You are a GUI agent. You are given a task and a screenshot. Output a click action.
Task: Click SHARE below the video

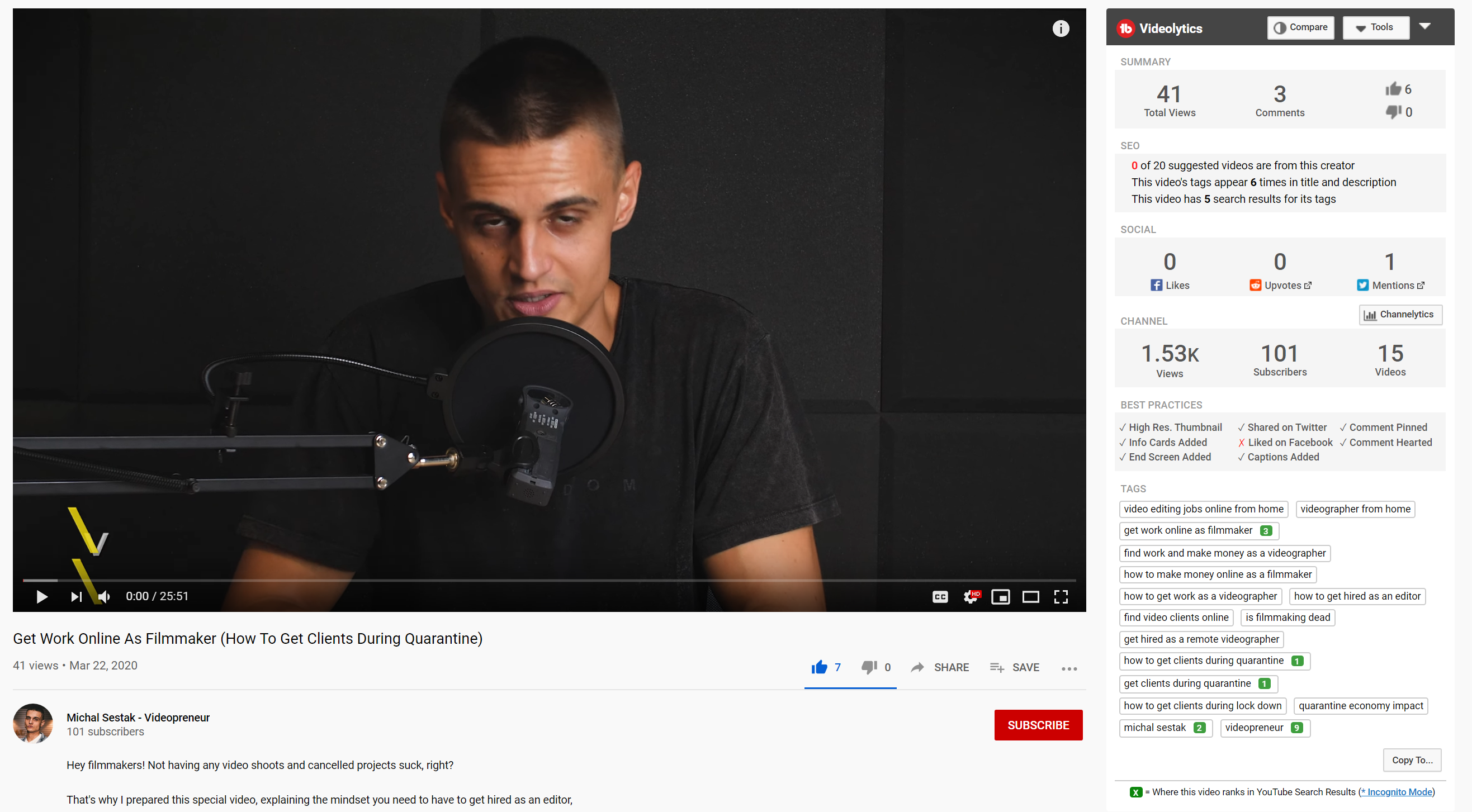[x=939, y=667]
